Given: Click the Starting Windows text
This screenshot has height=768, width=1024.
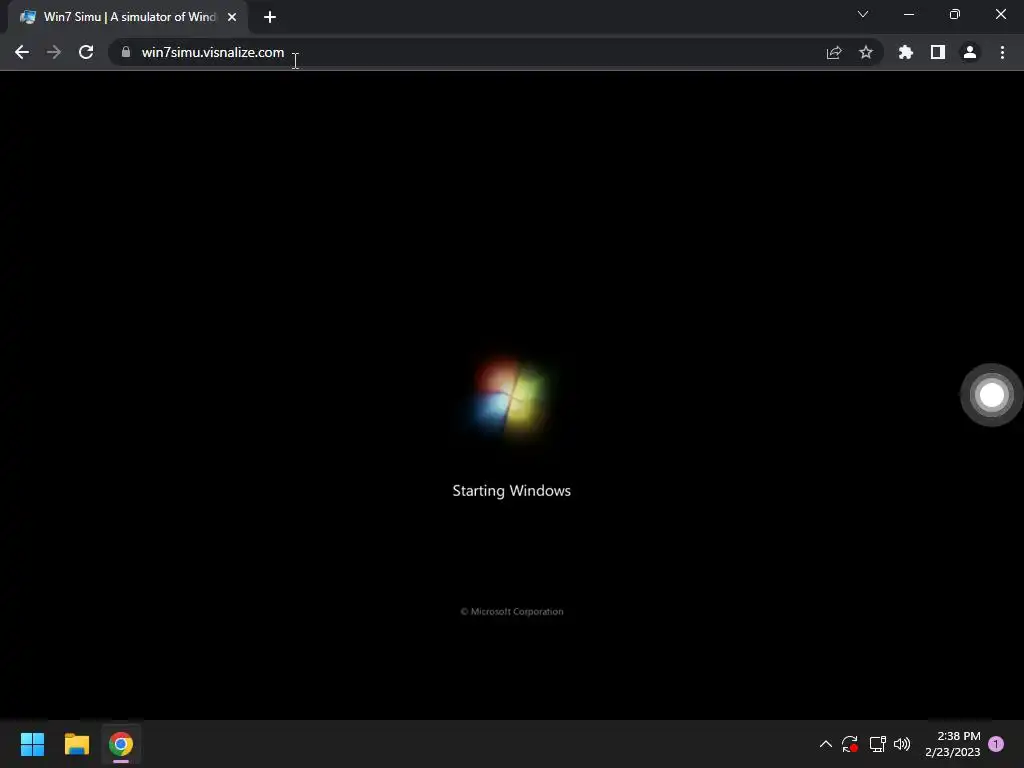Looking at the screenshot, I should click(511, 490).
